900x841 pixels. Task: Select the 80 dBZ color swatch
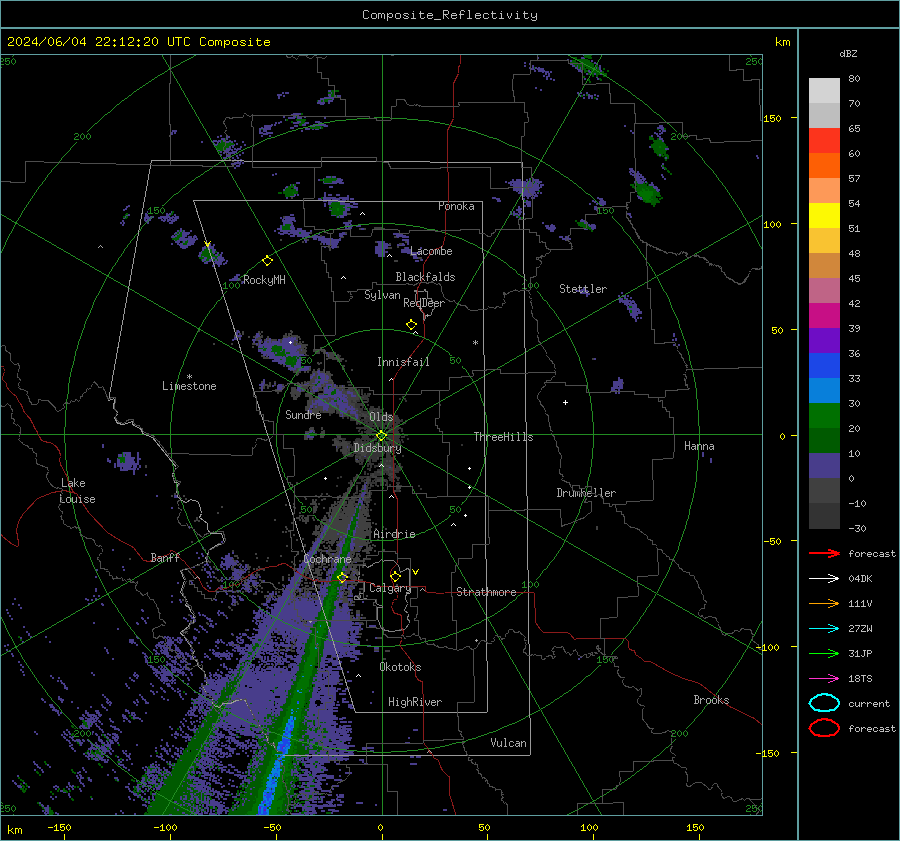(x=824, y=90)
